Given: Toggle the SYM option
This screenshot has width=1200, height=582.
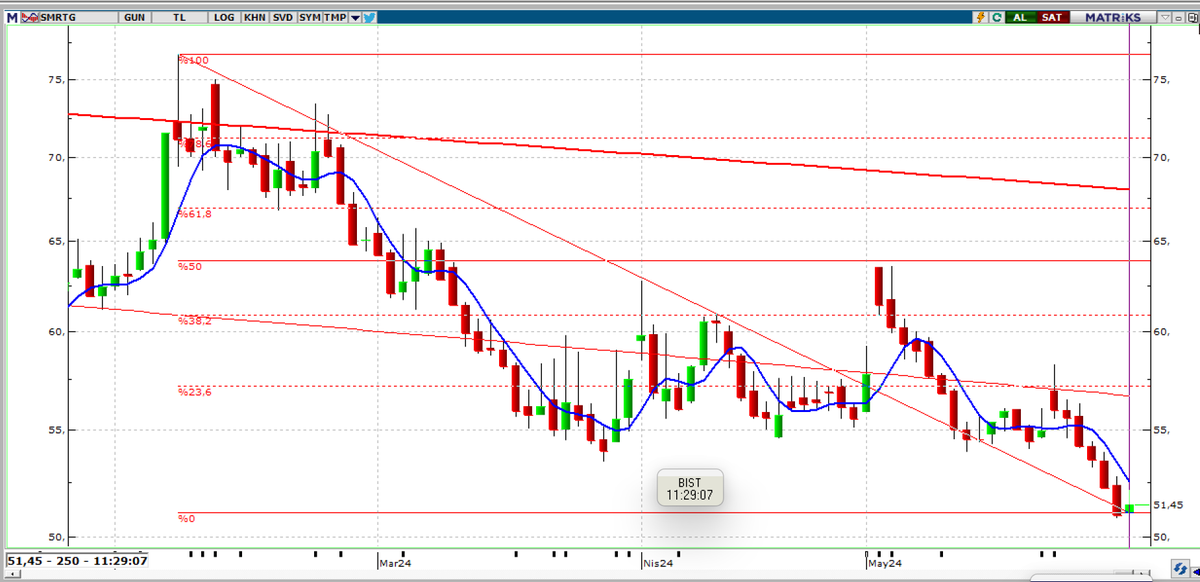Looking at the screenshot, I should pos(309,17).
